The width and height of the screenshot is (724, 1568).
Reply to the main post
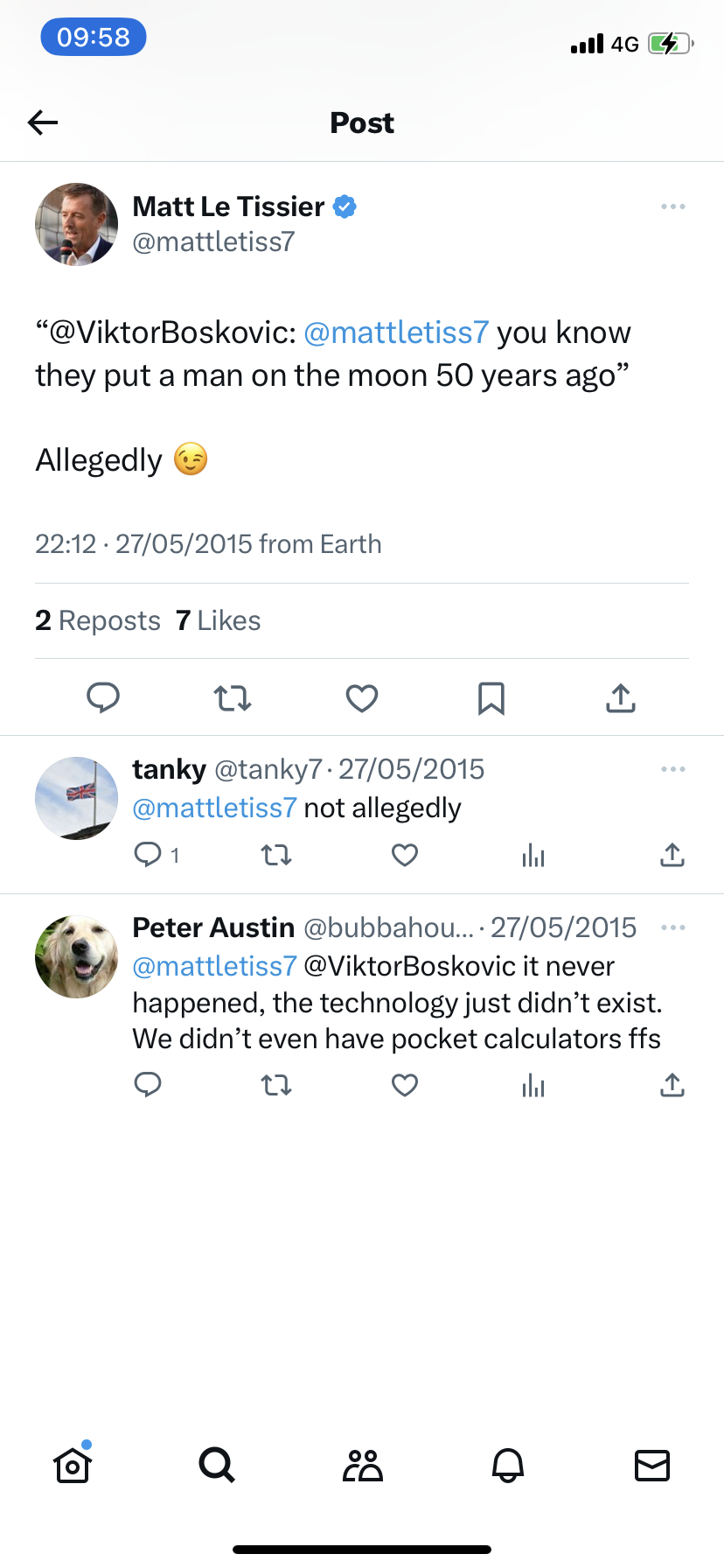pyautogui.click(x=103, y=698)
